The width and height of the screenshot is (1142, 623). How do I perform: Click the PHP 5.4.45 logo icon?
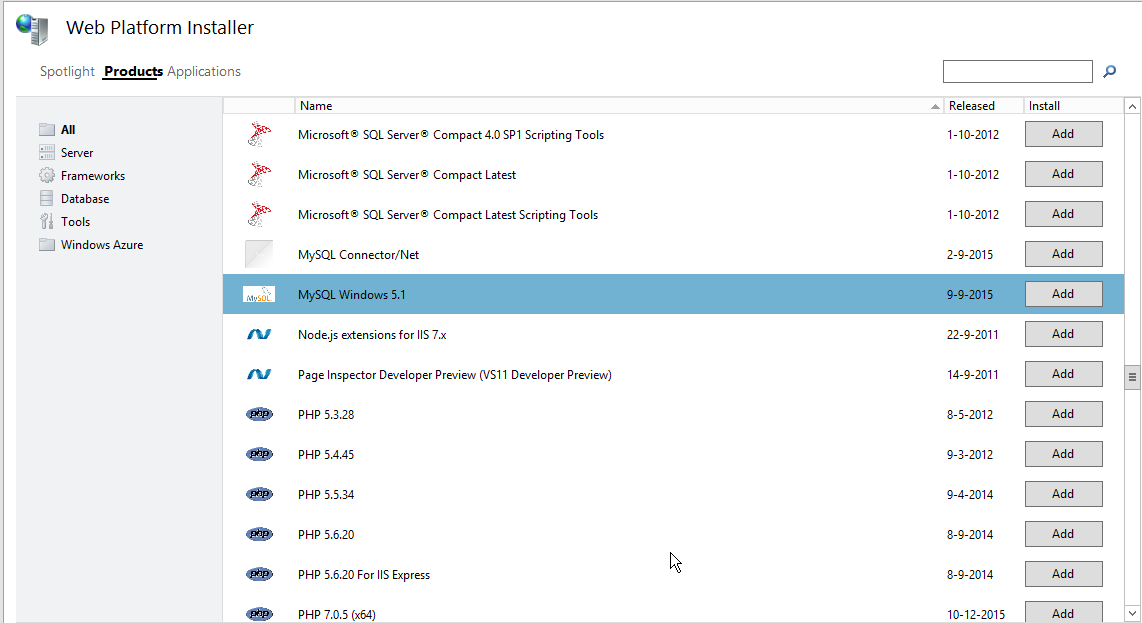click(259, 455)
